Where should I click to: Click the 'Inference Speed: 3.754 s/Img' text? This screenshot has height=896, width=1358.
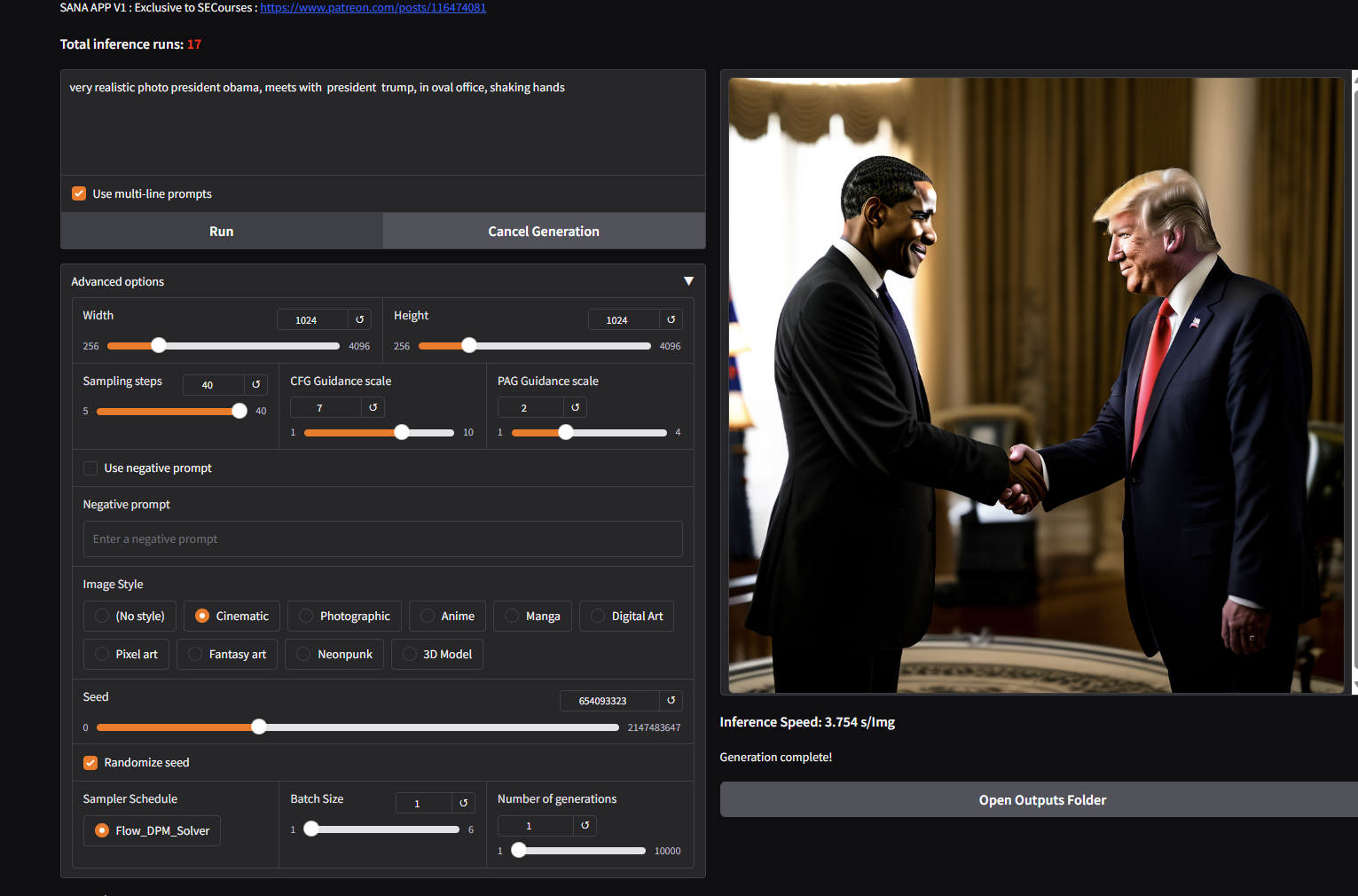[x=807, y=722]
